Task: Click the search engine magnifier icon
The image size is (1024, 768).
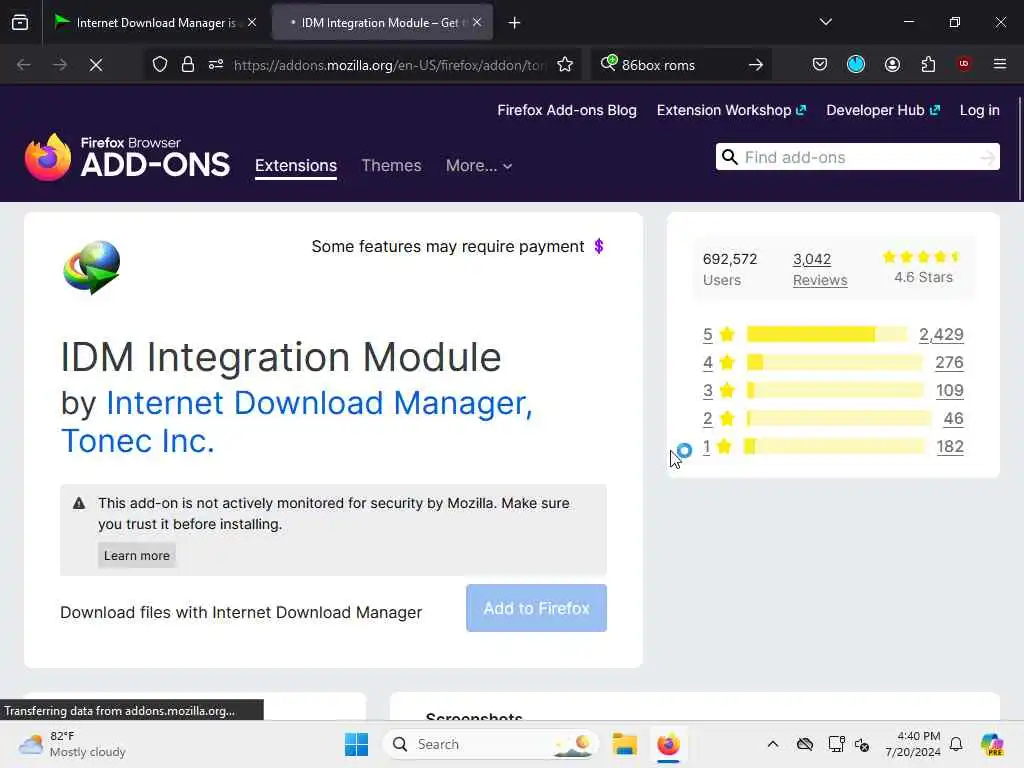Action: (608, 63)
